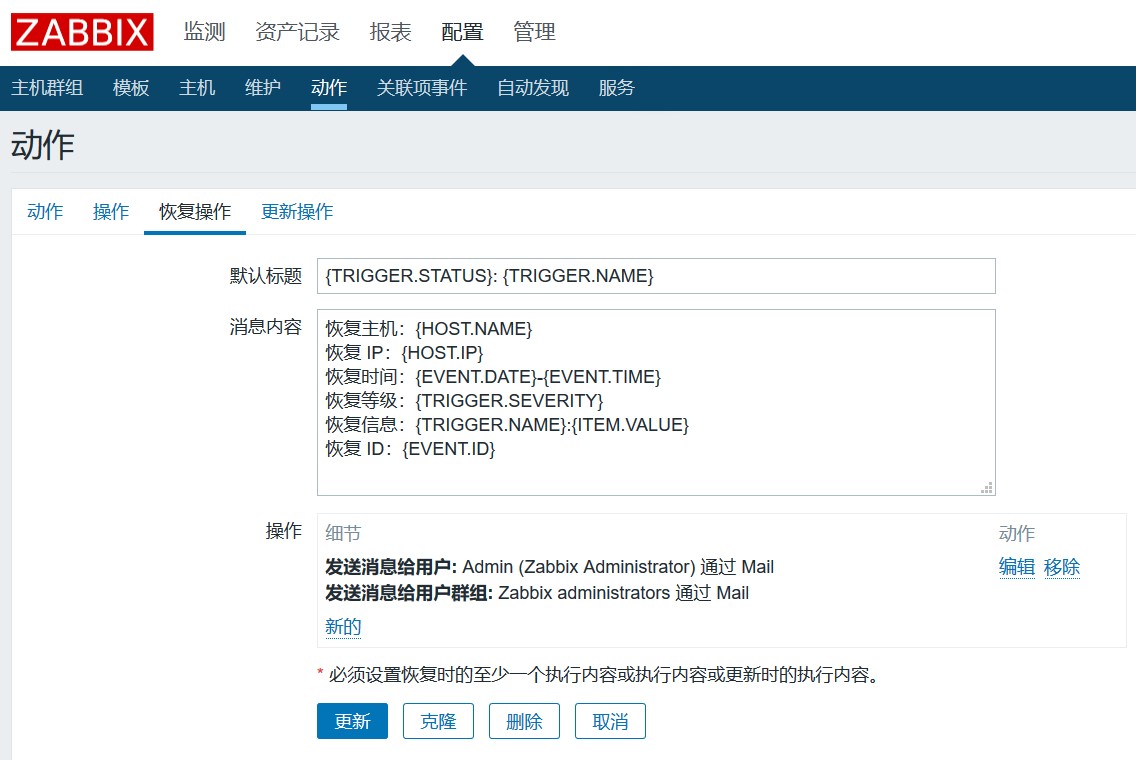
Task: Click the 细节 column header text
Action: pyautogui.click(x=343, y=533)
